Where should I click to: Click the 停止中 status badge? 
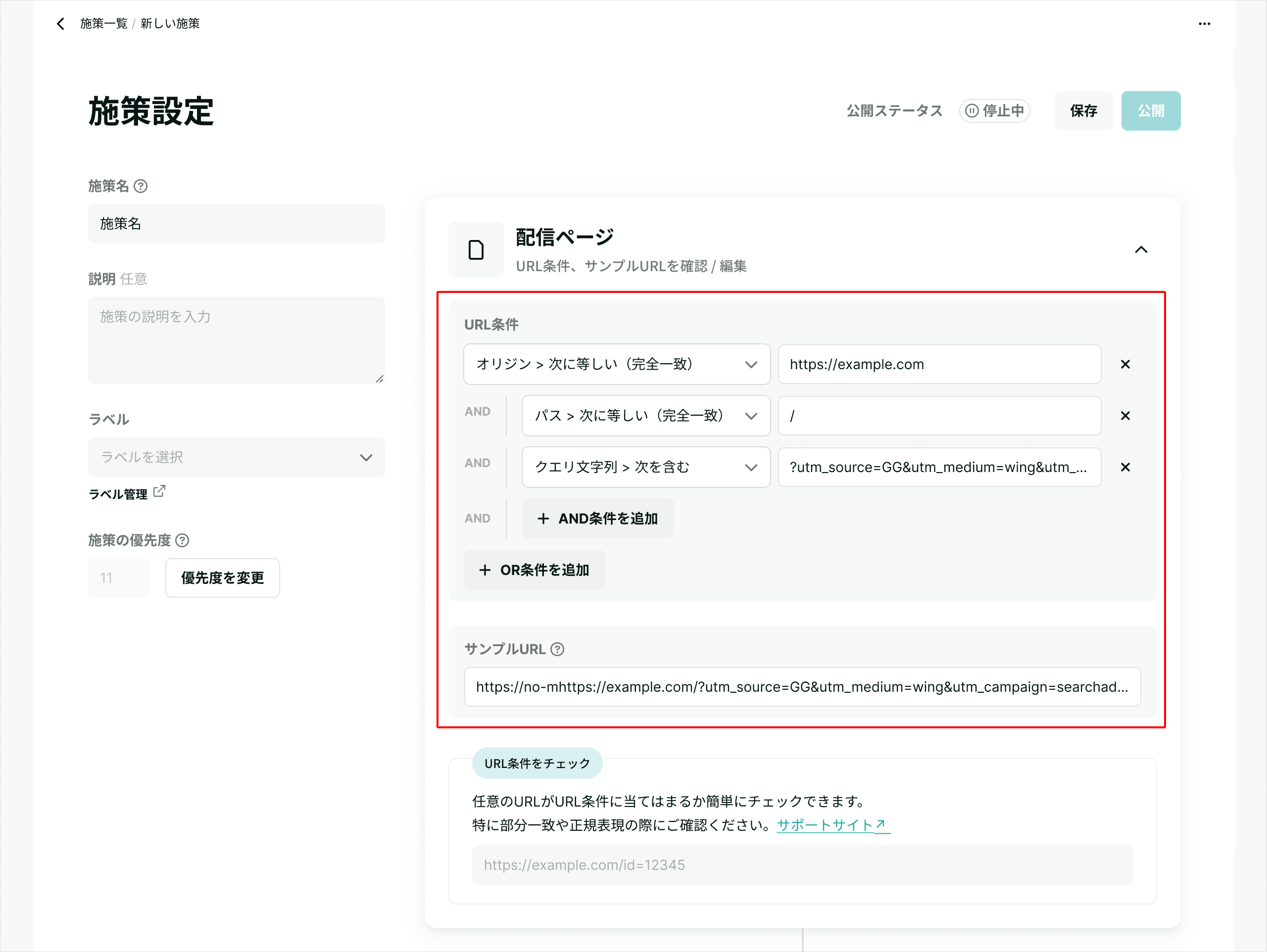tap(995, 110)
